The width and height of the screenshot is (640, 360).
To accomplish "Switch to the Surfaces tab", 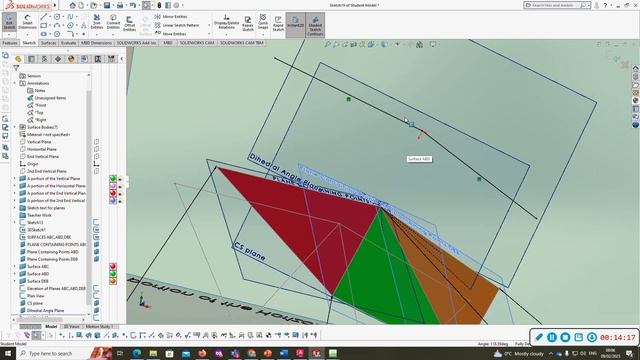I will click(48, 43).
